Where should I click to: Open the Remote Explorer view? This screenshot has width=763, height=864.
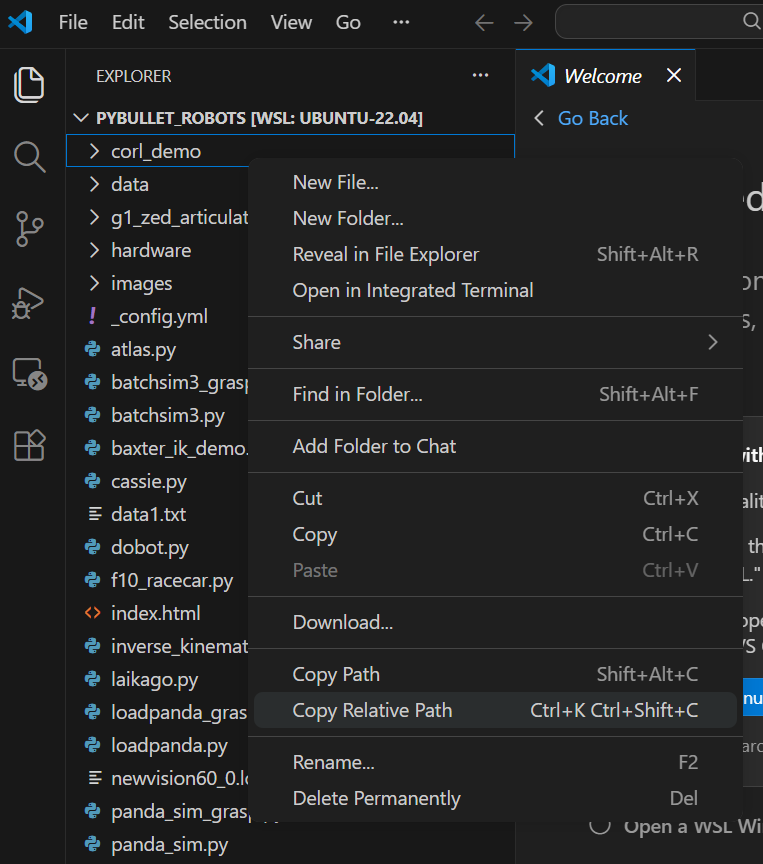coord(29,373)
